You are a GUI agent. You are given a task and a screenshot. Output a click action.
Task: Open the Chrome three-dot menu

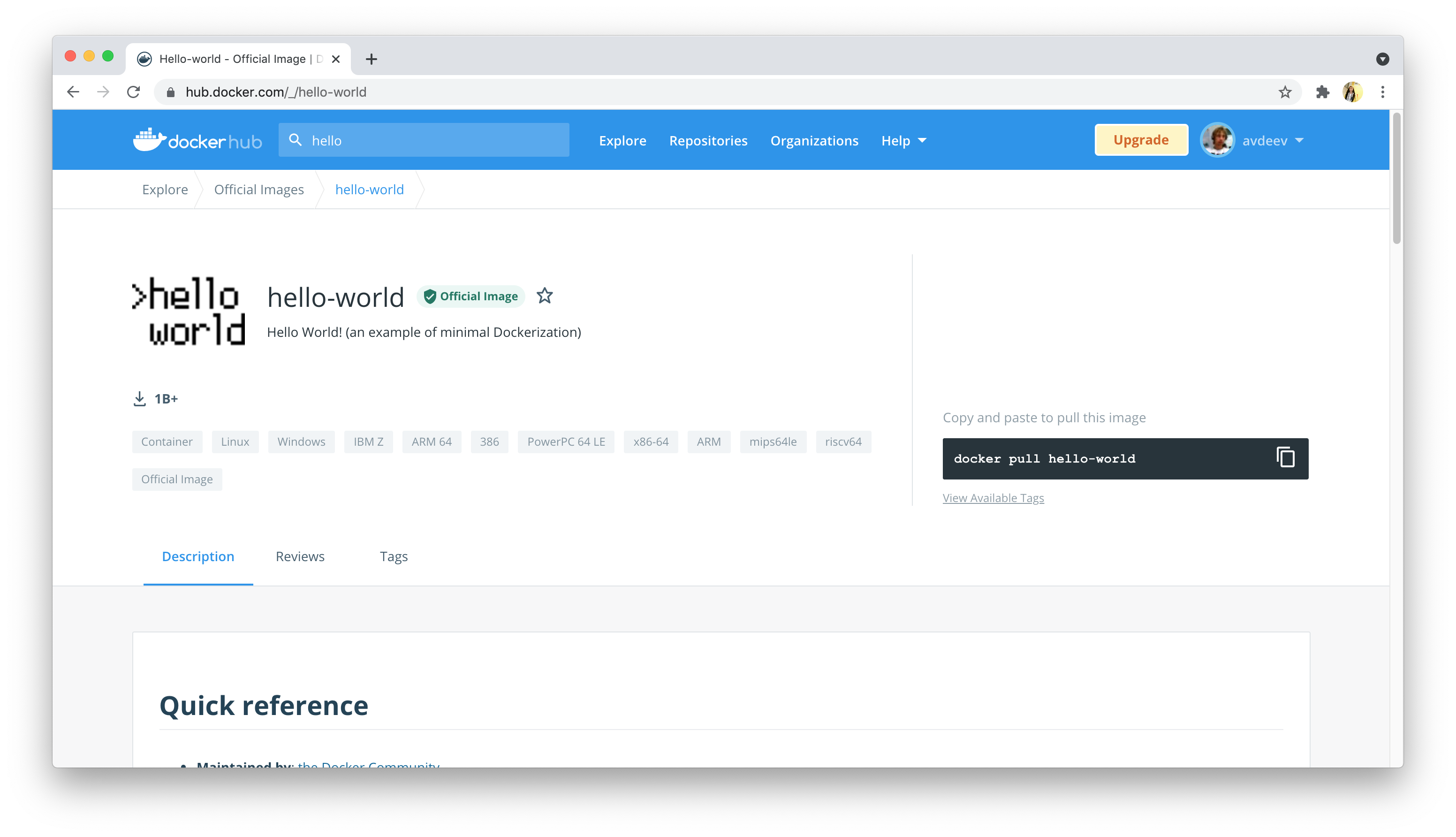[1382, 92]
